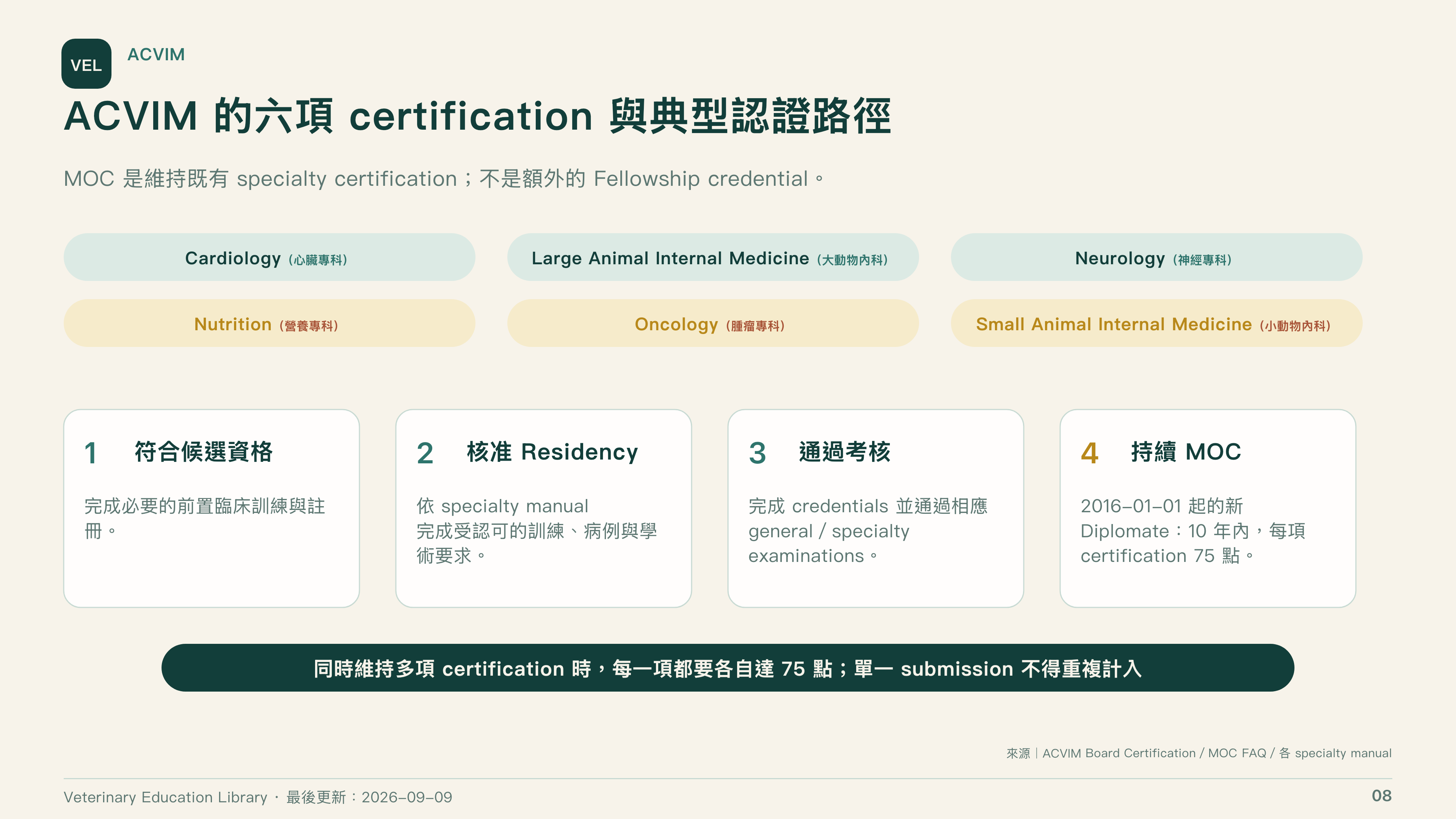
Task: Select the Oncology (腫瘤專科) pill
Action: (x=713, y=323)
